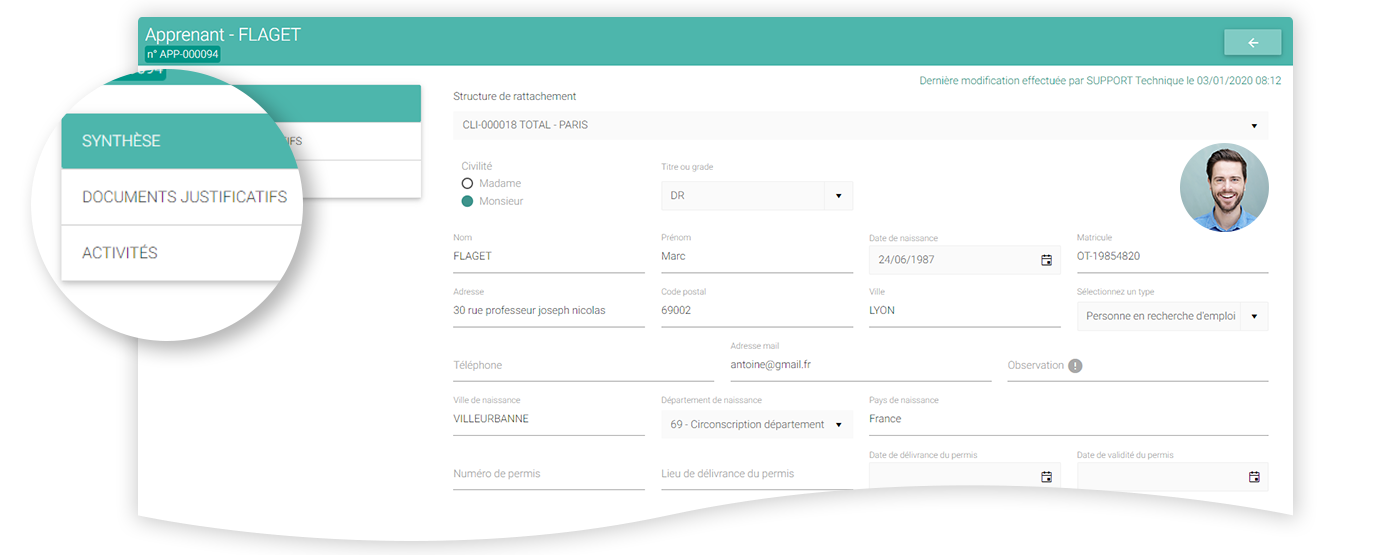Click the Code postal field 69002
1380x555 pixels.
coord(757,311)
